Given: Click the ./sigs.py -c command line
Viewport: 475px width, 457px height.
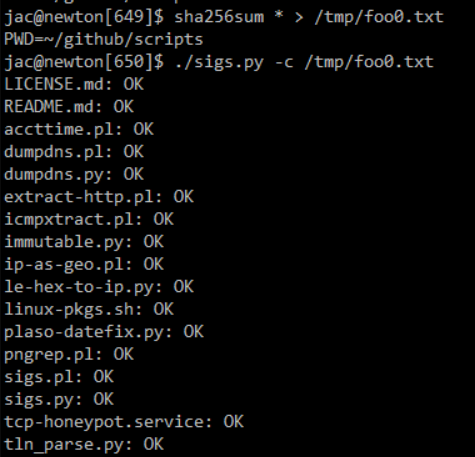Looking at the screenshot, I should pyautogui.click(x=219, y=62).
